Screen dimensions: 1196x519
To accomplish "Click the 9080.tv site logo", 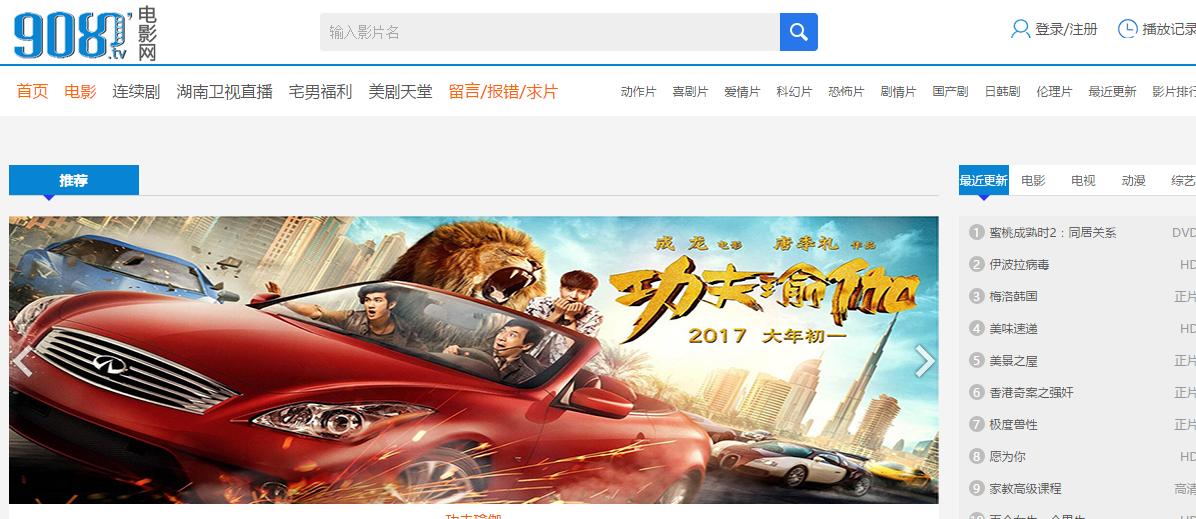I will coord(85,34).
